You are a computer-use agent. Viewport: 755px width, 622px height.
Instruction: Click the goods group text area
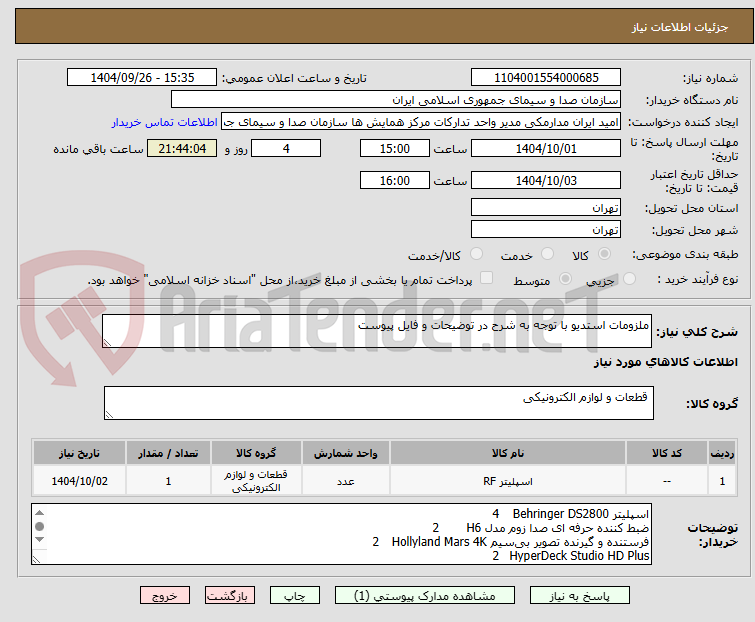point(379,403)
